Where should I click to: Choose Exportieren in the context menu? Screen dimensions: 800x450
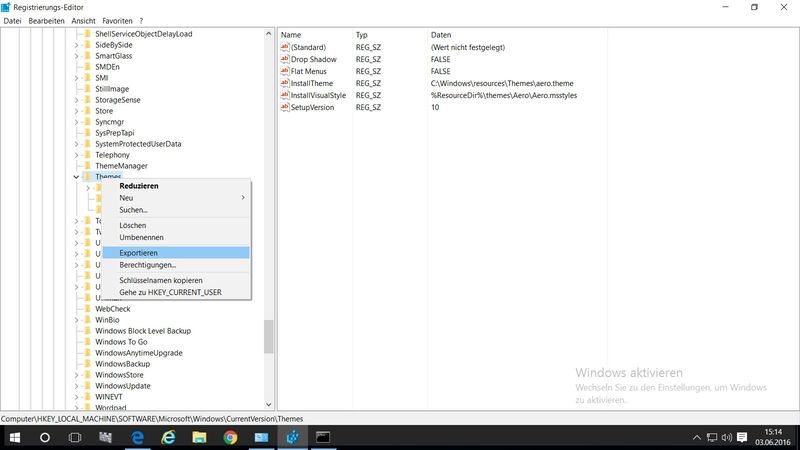176,253
